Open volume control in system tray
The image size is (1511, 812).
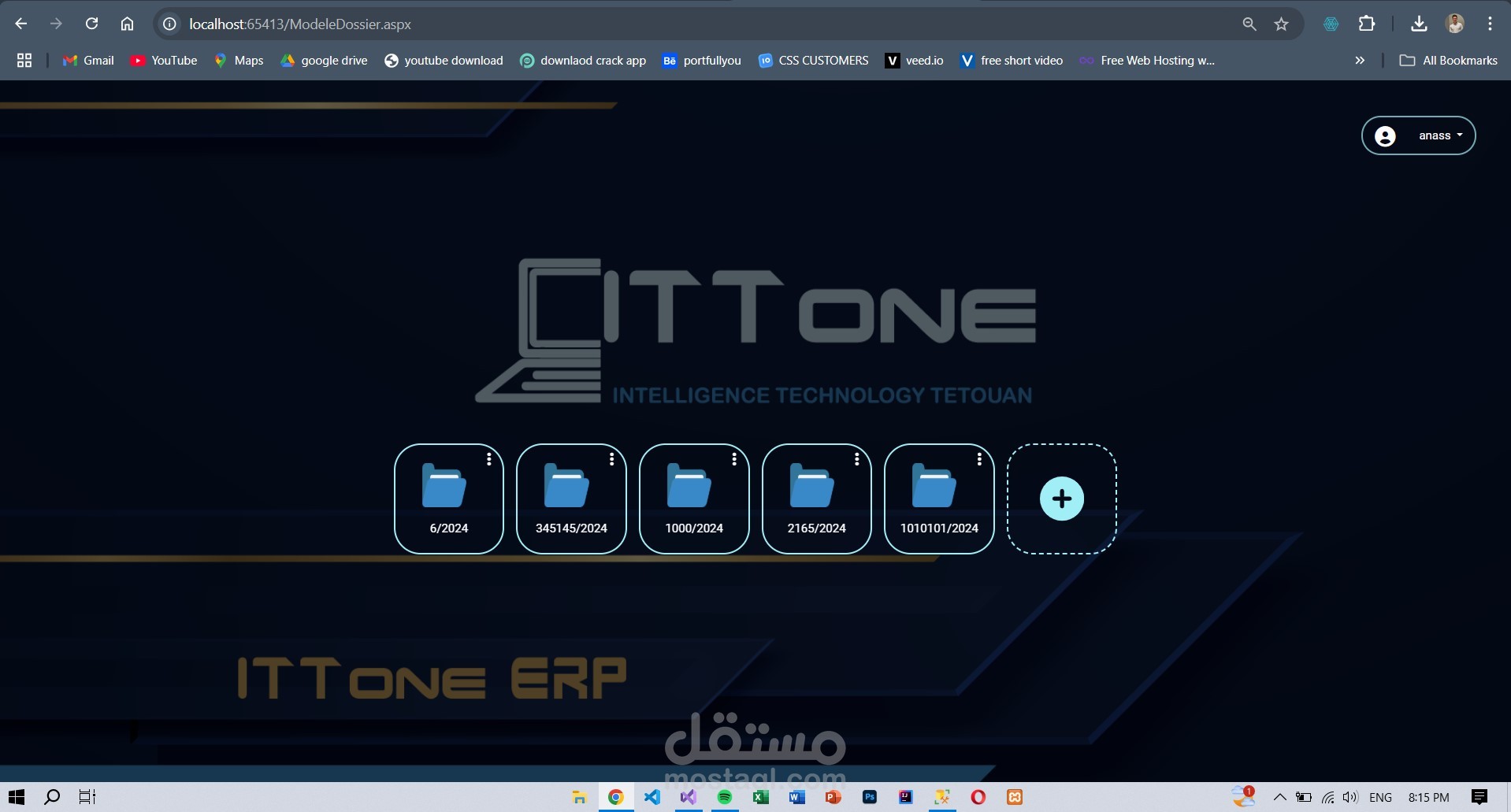pos(1351,797)
